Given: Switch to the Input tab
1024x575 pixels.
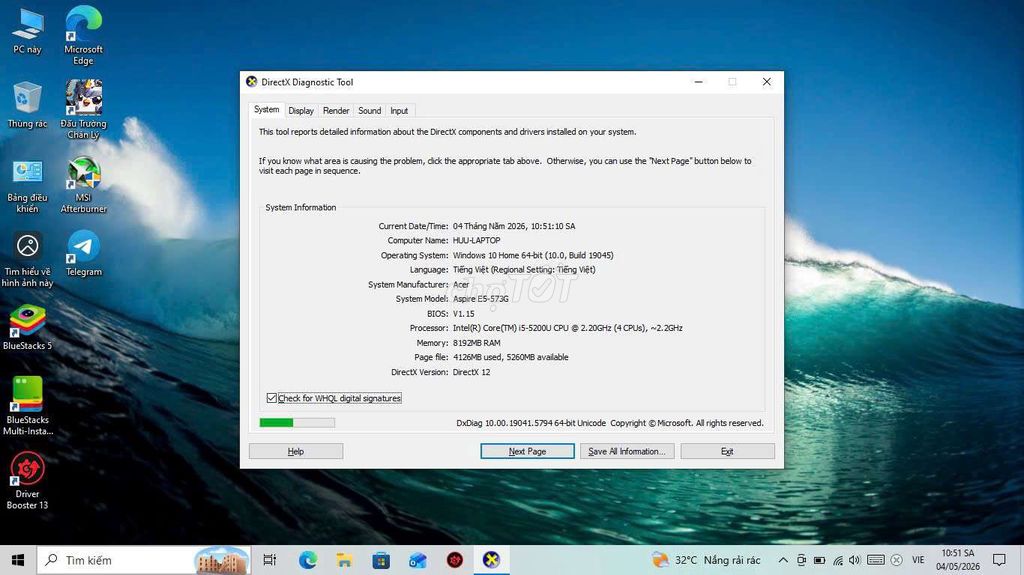Looking at the screenshot, I should (399, 111).
